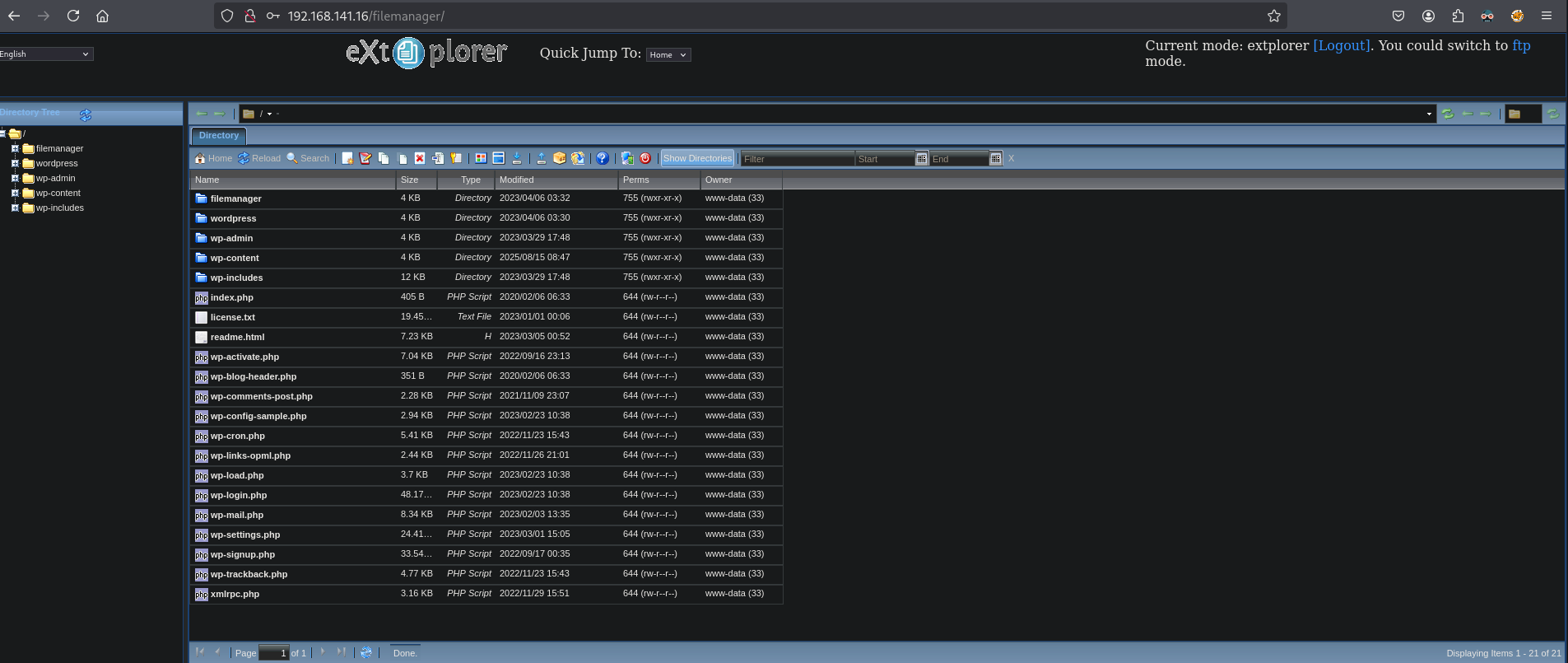Expand the wp-content folder in tree
Viewport: 1568px width, 663px height.
click(15, 193)
